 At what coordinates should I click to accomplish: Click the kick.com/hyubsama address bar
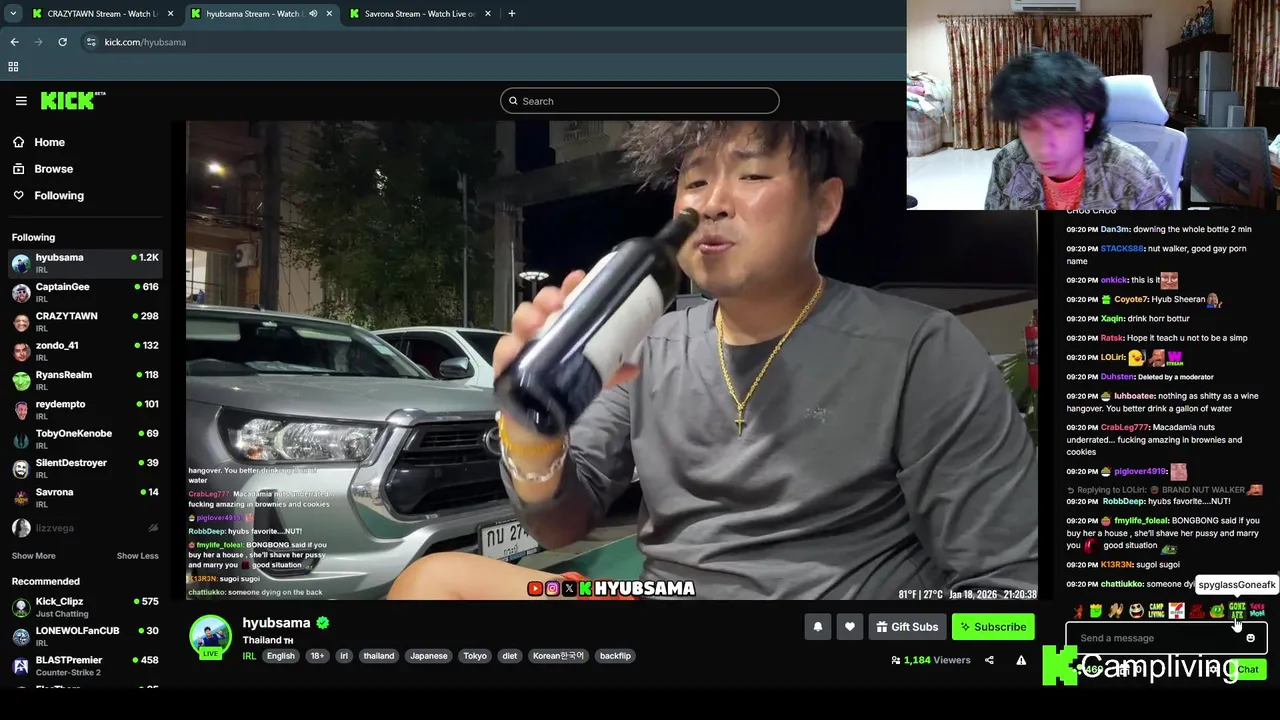[490, 42]
